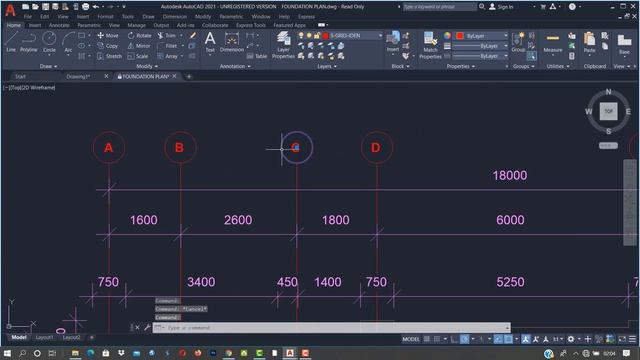
Task: Switch to the Drawing1 document tab
Action: [78, 76]
